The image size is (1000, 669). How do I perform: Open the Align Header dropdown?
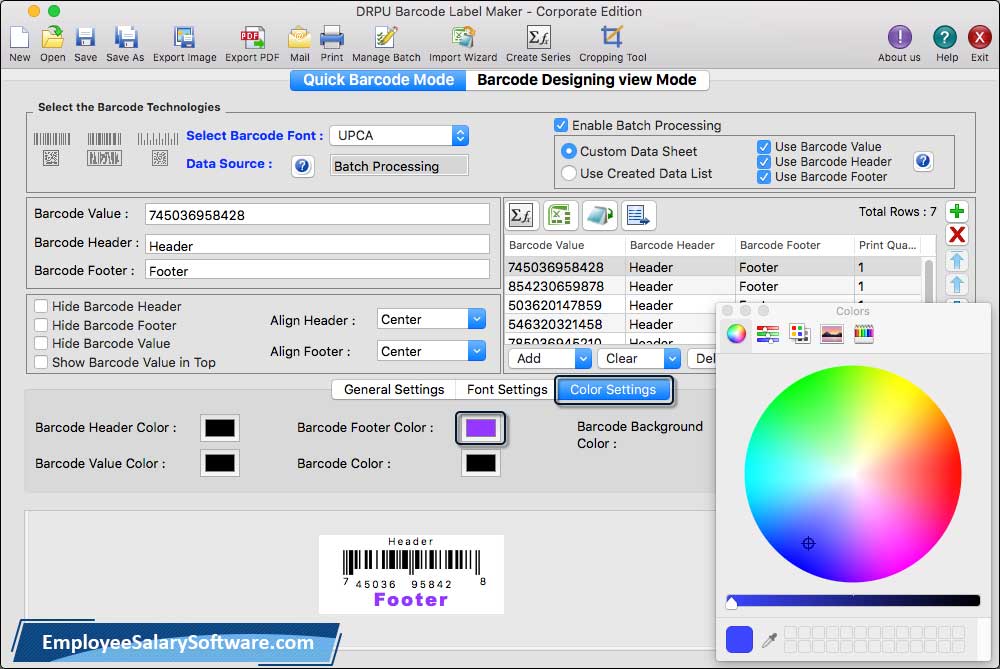[x=431, y=319]
